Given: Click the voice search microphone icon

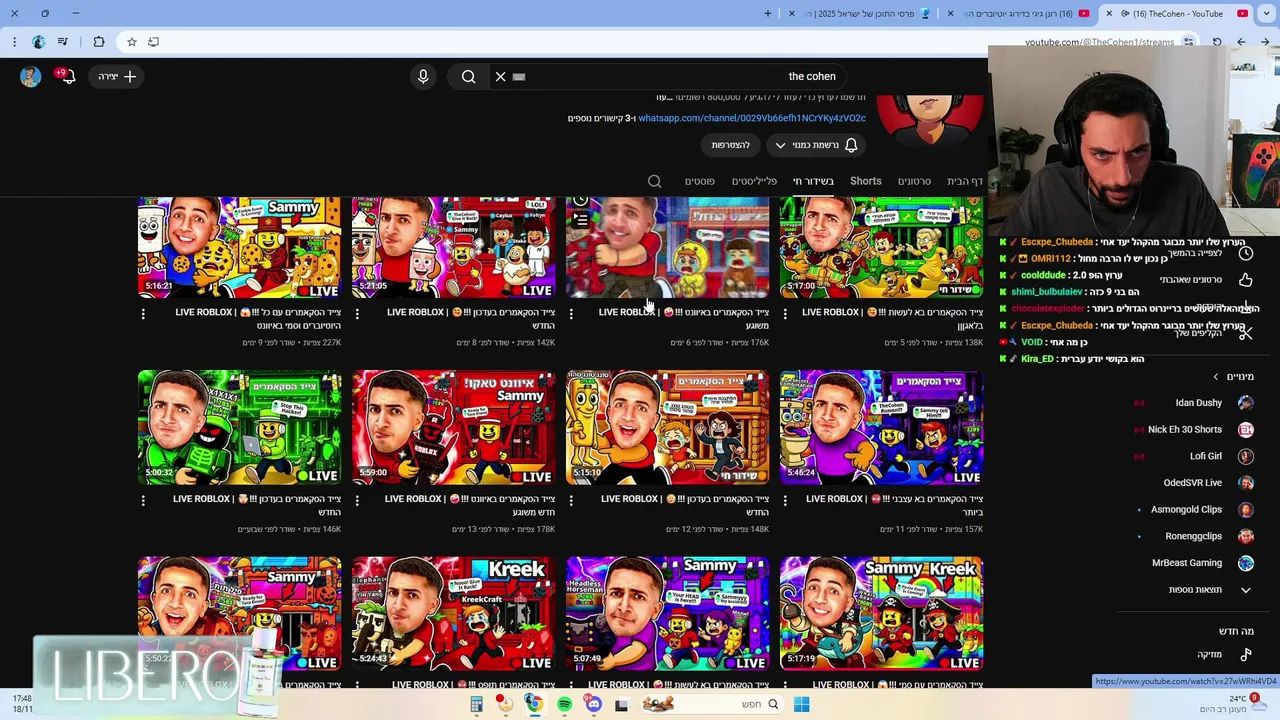Looking at the screenshot, I should pyautogui.click(x=423, y=77).
